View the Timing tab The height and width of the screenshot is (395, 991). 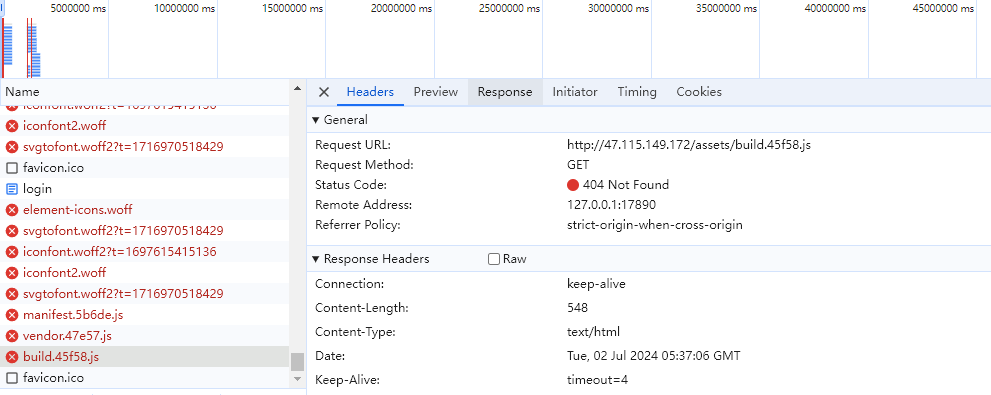[x=637, y=92]
